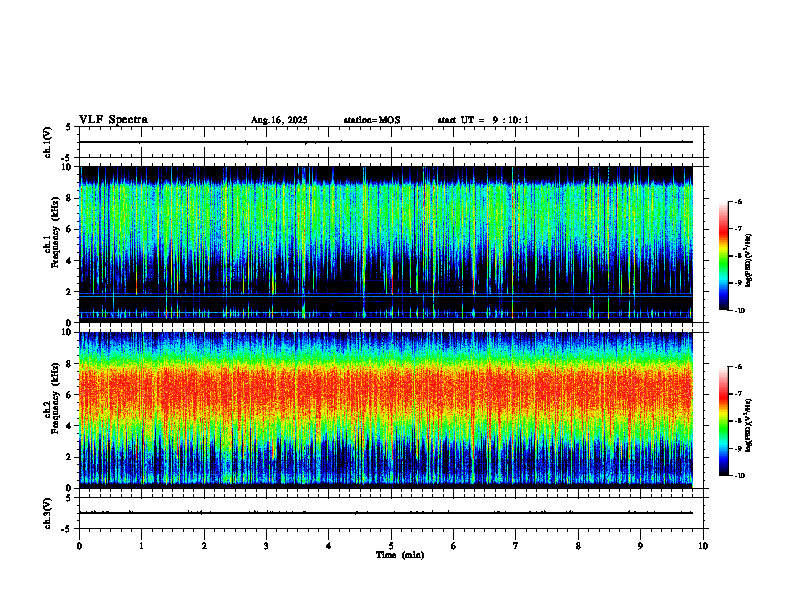This screenshot has width=792, height=612.
Task: Click the ch.2 frequency axis "2" tick label
Action: (x=70, y=457)
